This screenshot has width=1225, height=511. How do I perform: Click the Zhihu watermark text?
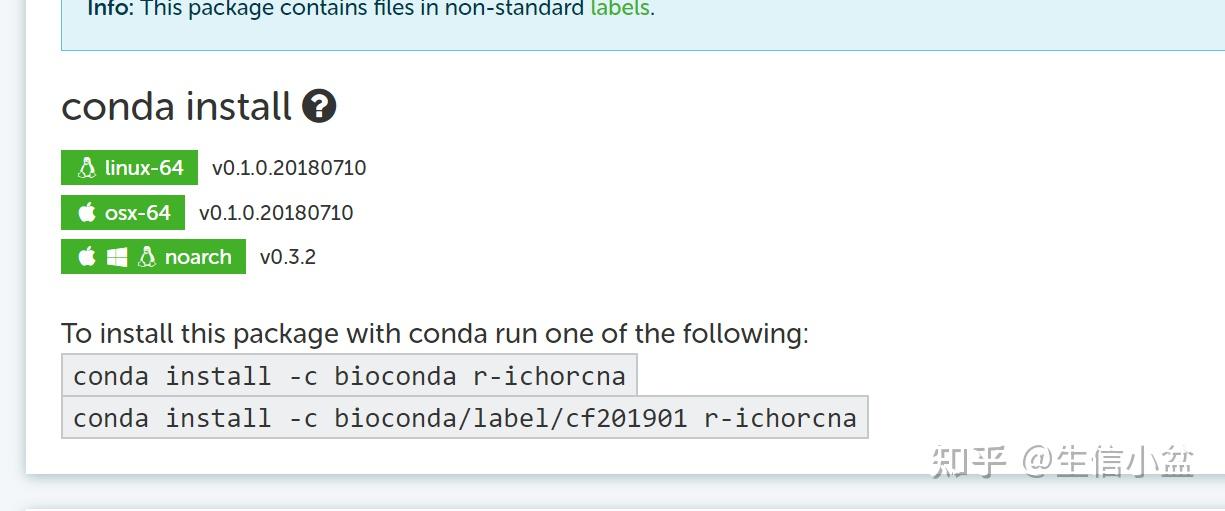[1062, 461]
